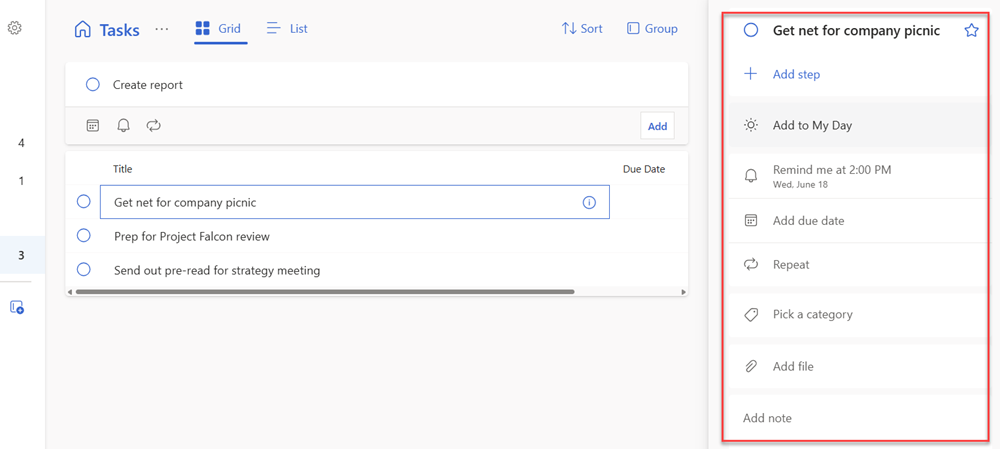Mark the task important with the star icon

[971, 30]
